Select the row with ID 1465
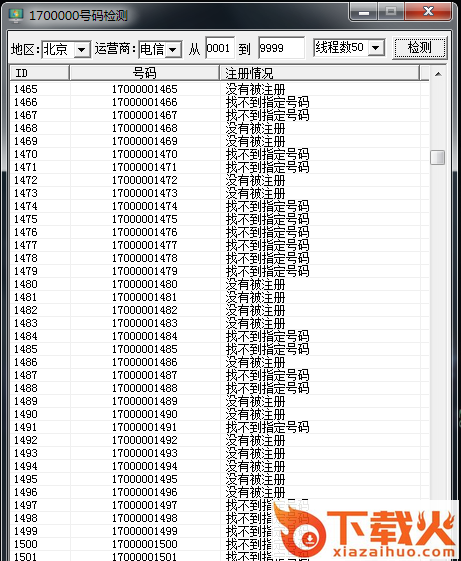Screen dimensions: 461x561 coord(219,89)
